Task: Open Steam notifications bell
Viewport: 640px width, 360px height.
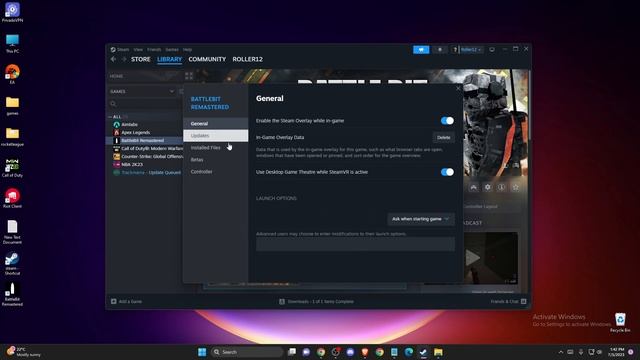Action: [x=440, y=49]
